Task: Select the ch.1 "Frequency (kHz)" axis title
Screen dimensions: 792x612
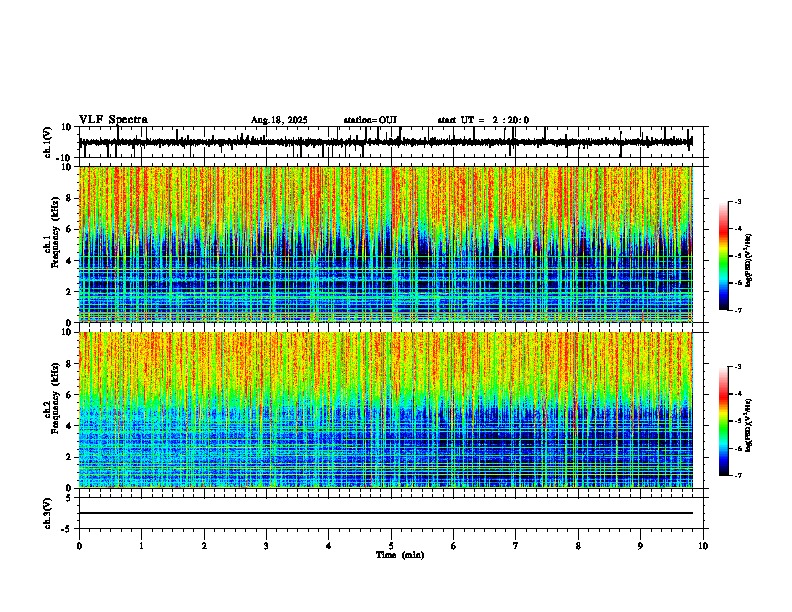Action: tap(55, 232)
